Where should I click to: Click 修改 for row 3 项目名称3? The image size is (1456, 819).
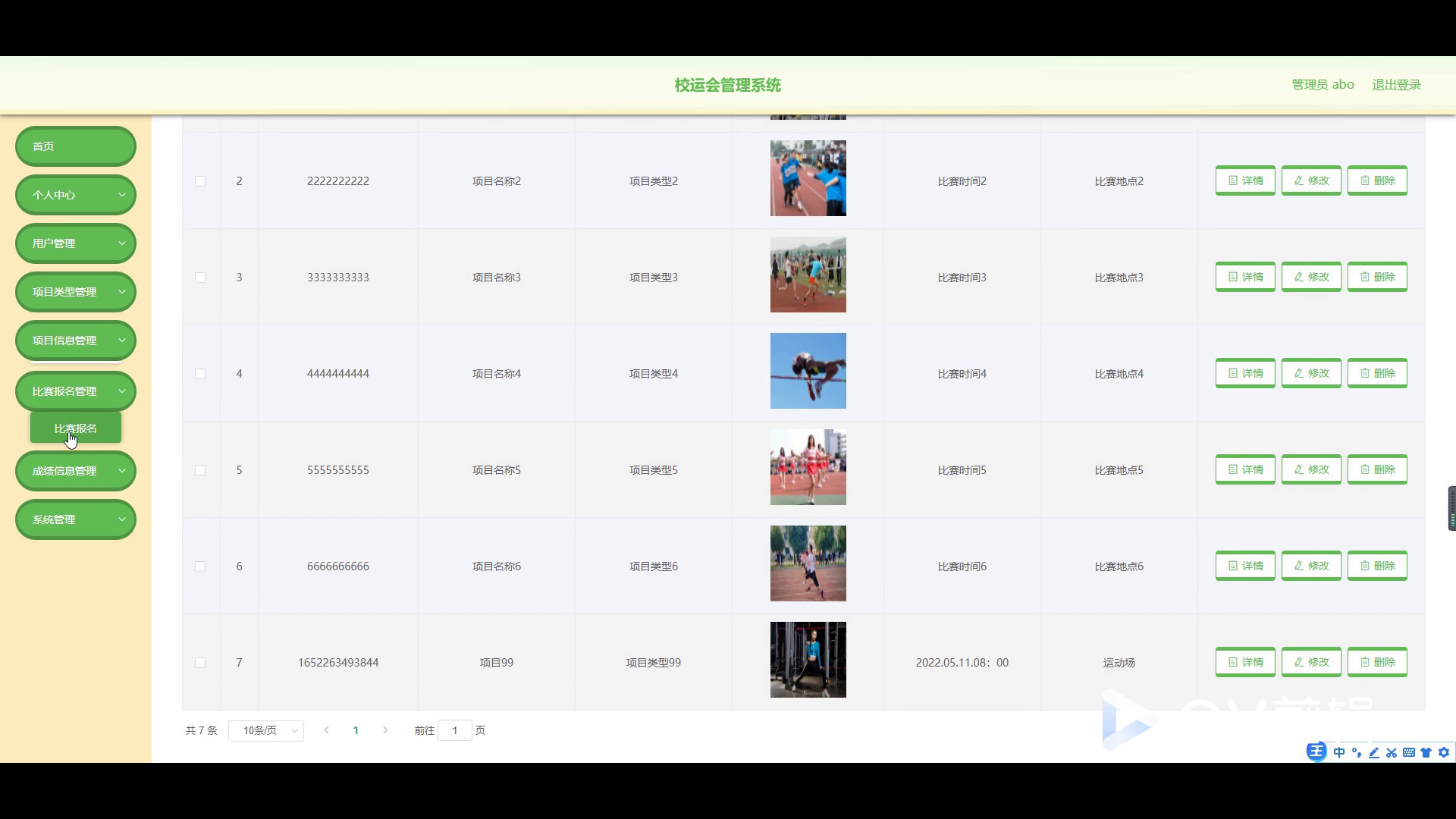(x=1311, y=277)
